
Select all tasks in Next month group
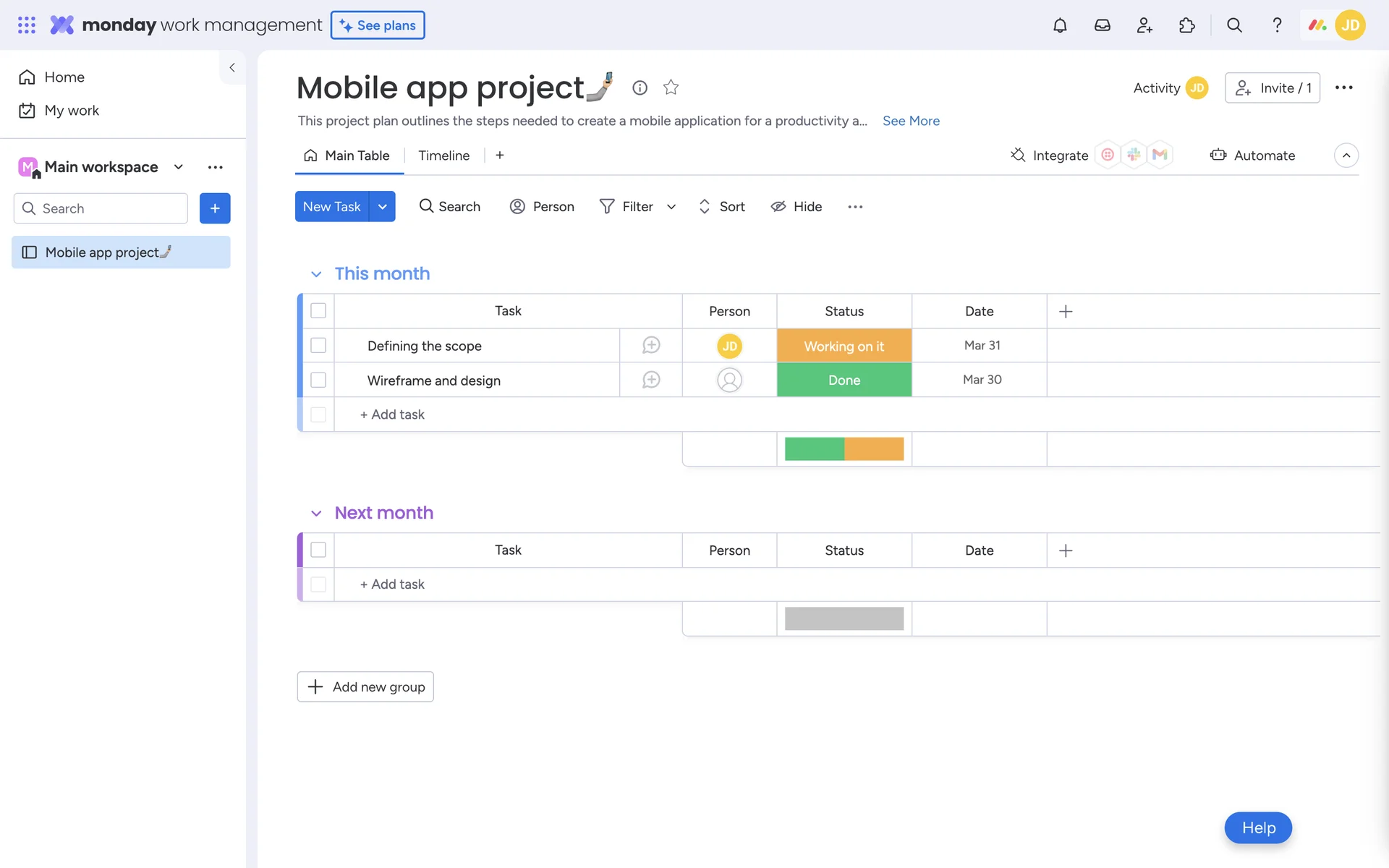(318, 550)
